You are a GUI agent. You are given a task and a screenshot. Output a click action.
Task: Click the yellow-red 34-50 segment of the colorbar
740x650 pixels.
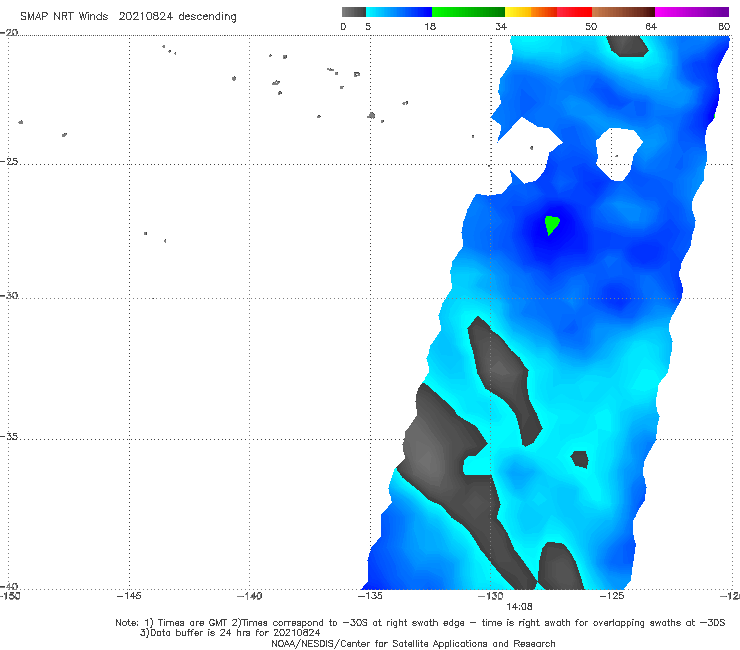[548, 12]
